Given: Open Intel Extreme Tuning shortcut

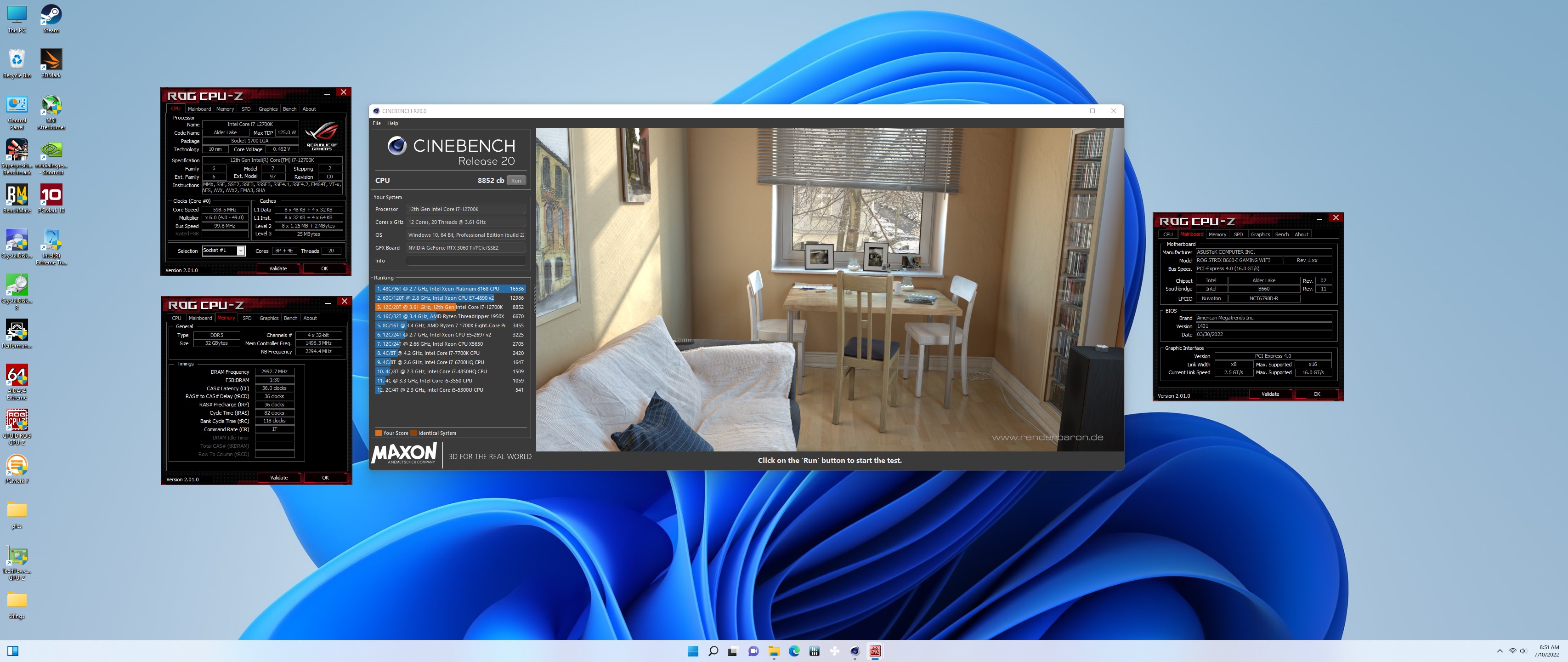Looking at the screenshot, I should (x=51, y=247).
